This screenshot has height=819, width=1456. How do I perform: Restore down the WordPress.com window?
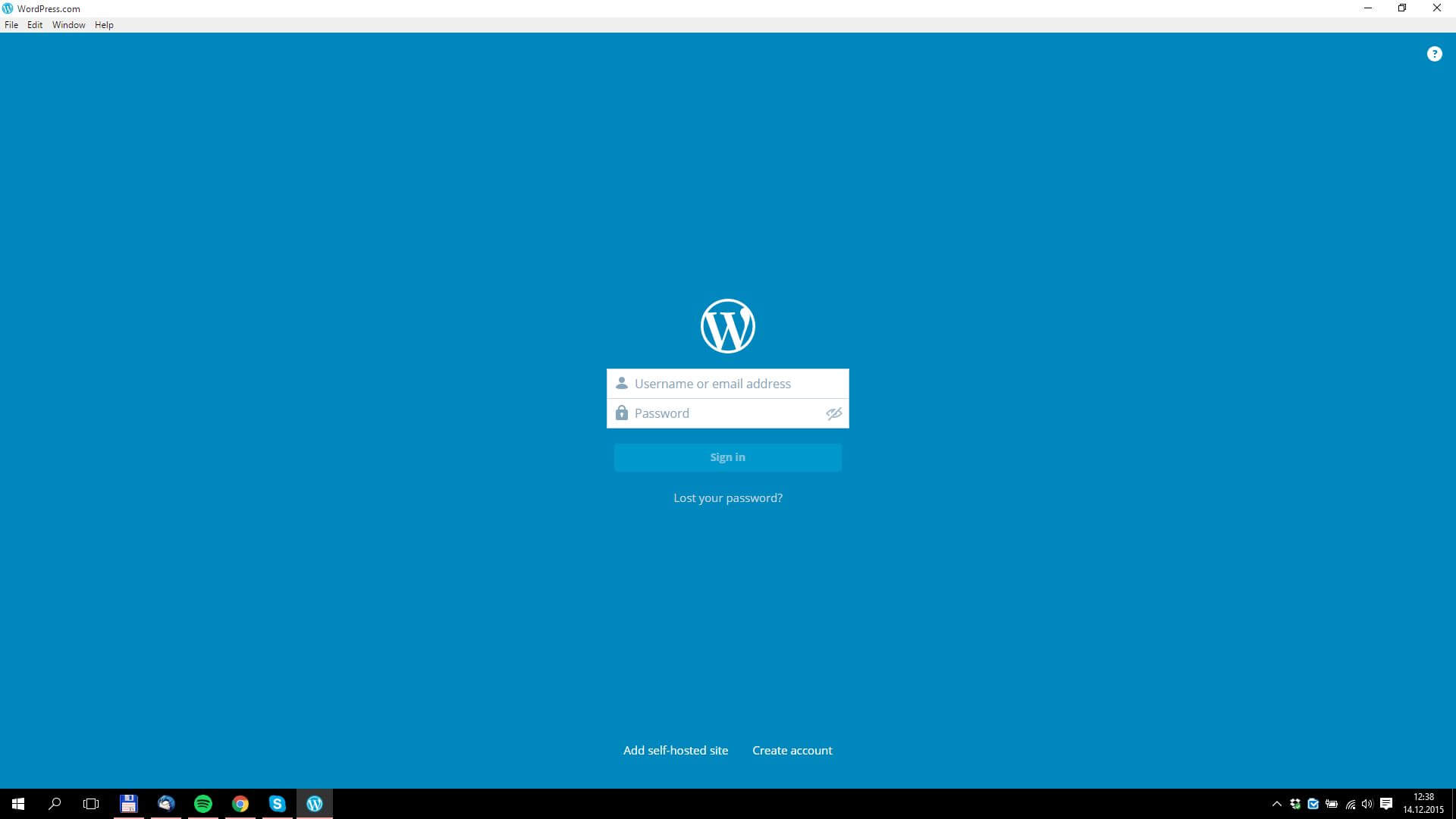point(1402,8)
